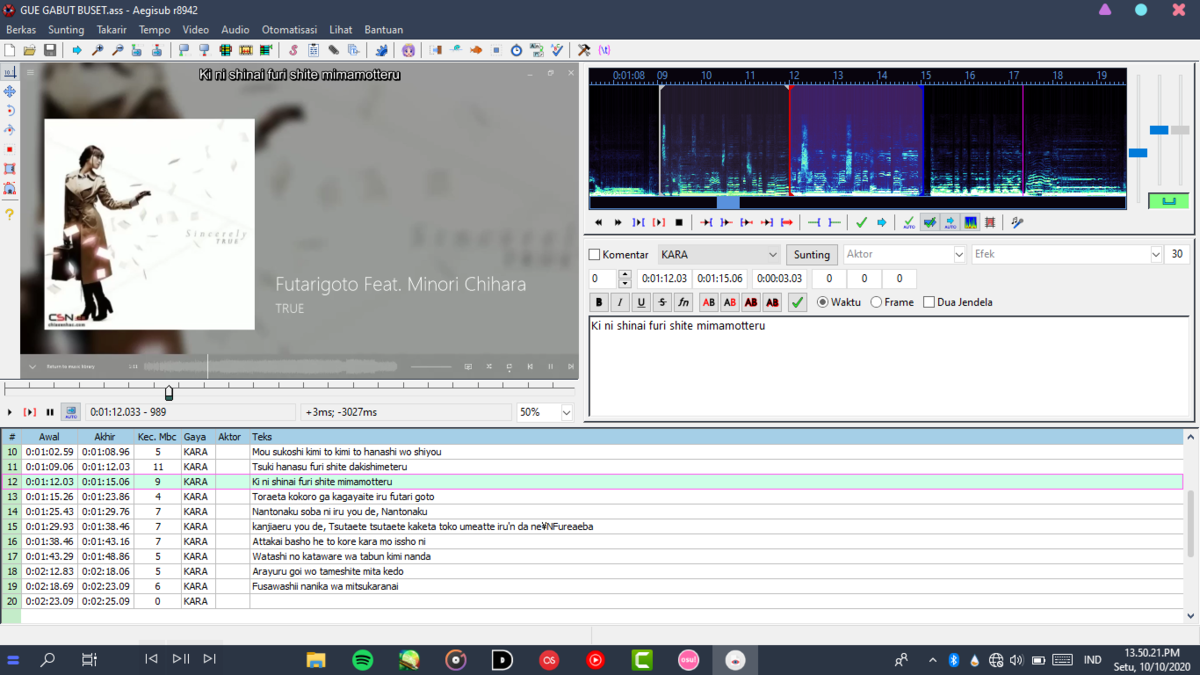Save subtitles with the floppy disk icon

pyautogui.click(x=50, y=50)
